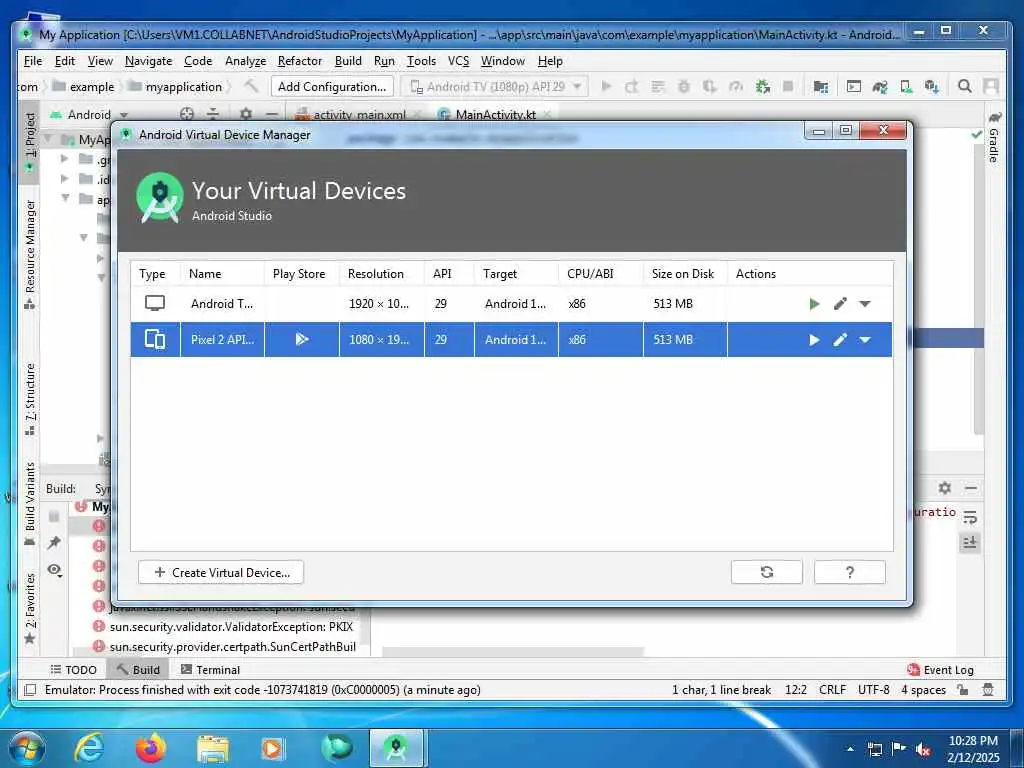Click the phone type icon in Pixel 2 row
The height and width of the screenshot is (768, 1024).
155,339
